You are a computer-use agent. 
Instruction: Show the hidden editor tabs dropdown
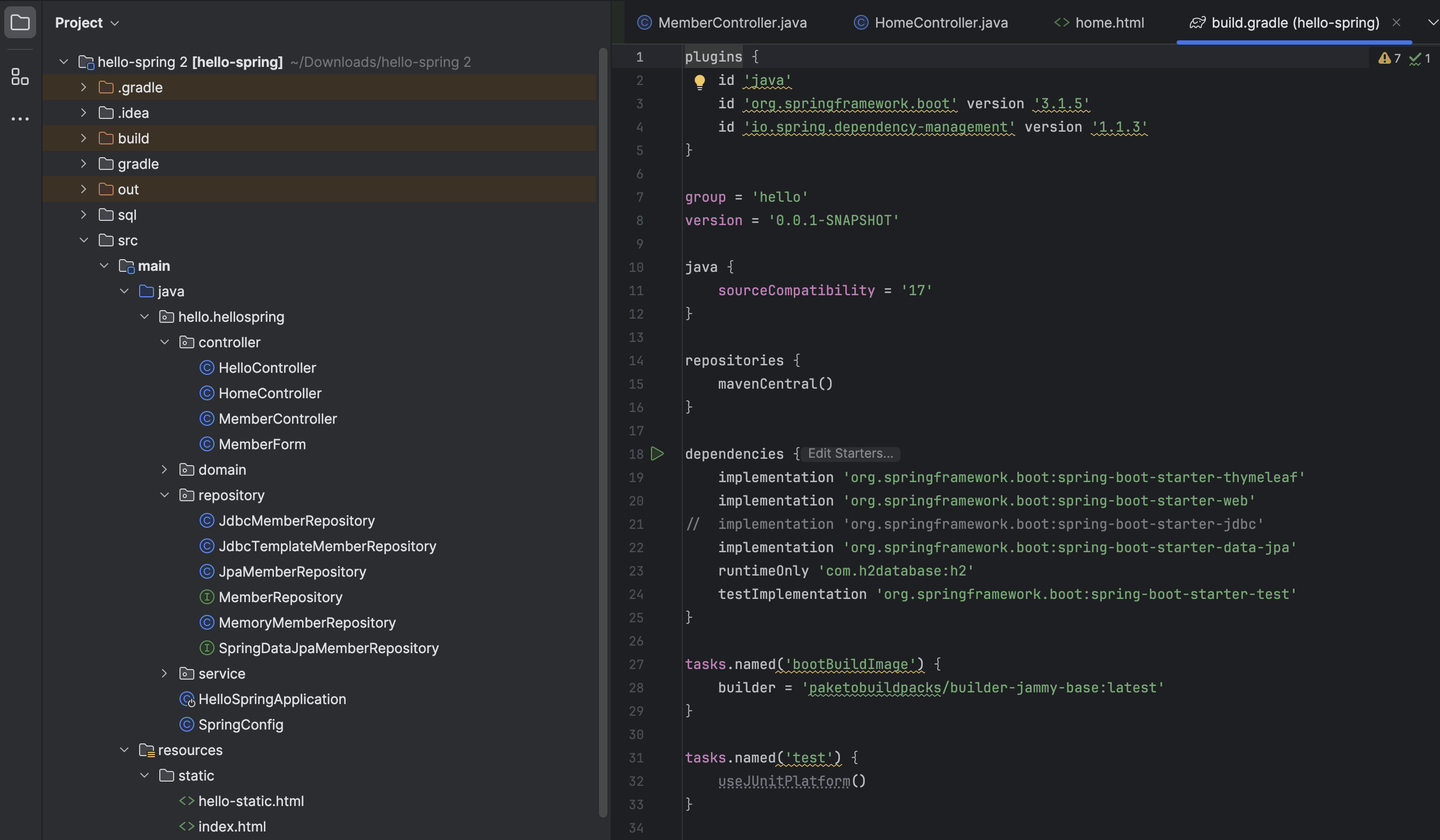pyautogui.click(x=1432, y=22)
